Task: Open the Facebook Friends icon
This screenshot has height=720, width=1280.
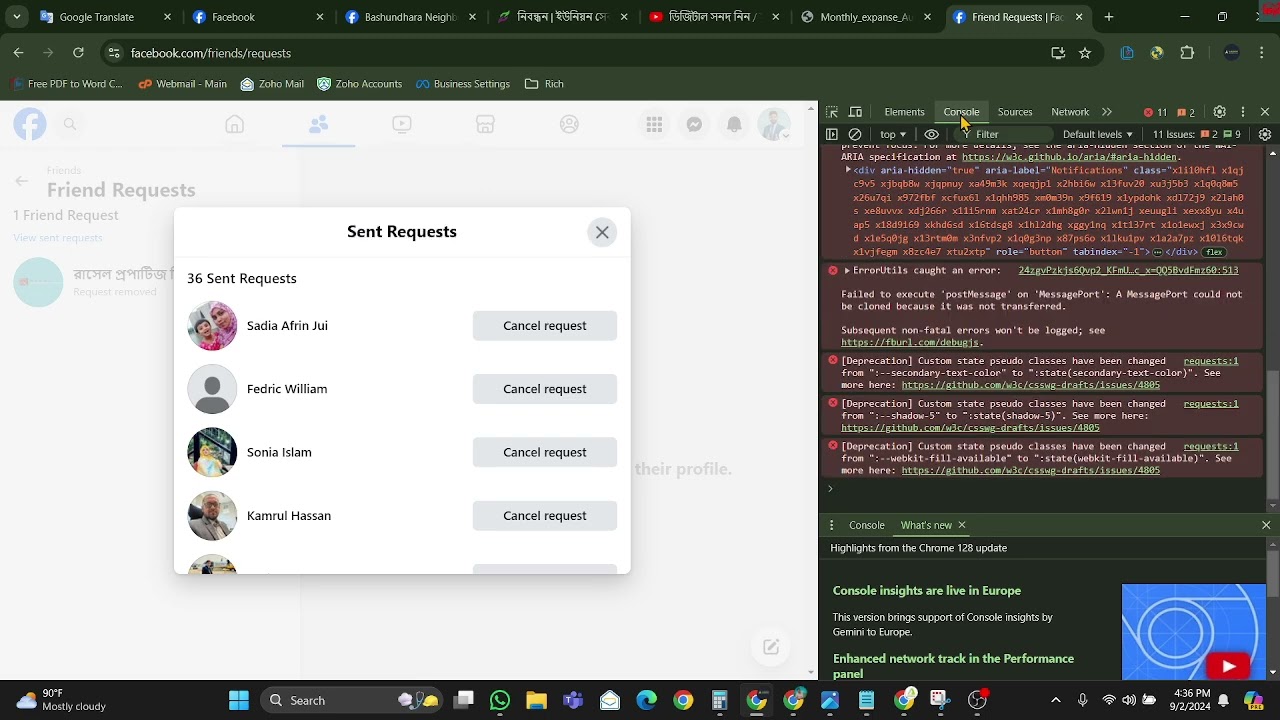Action: (x=318, y=124)
